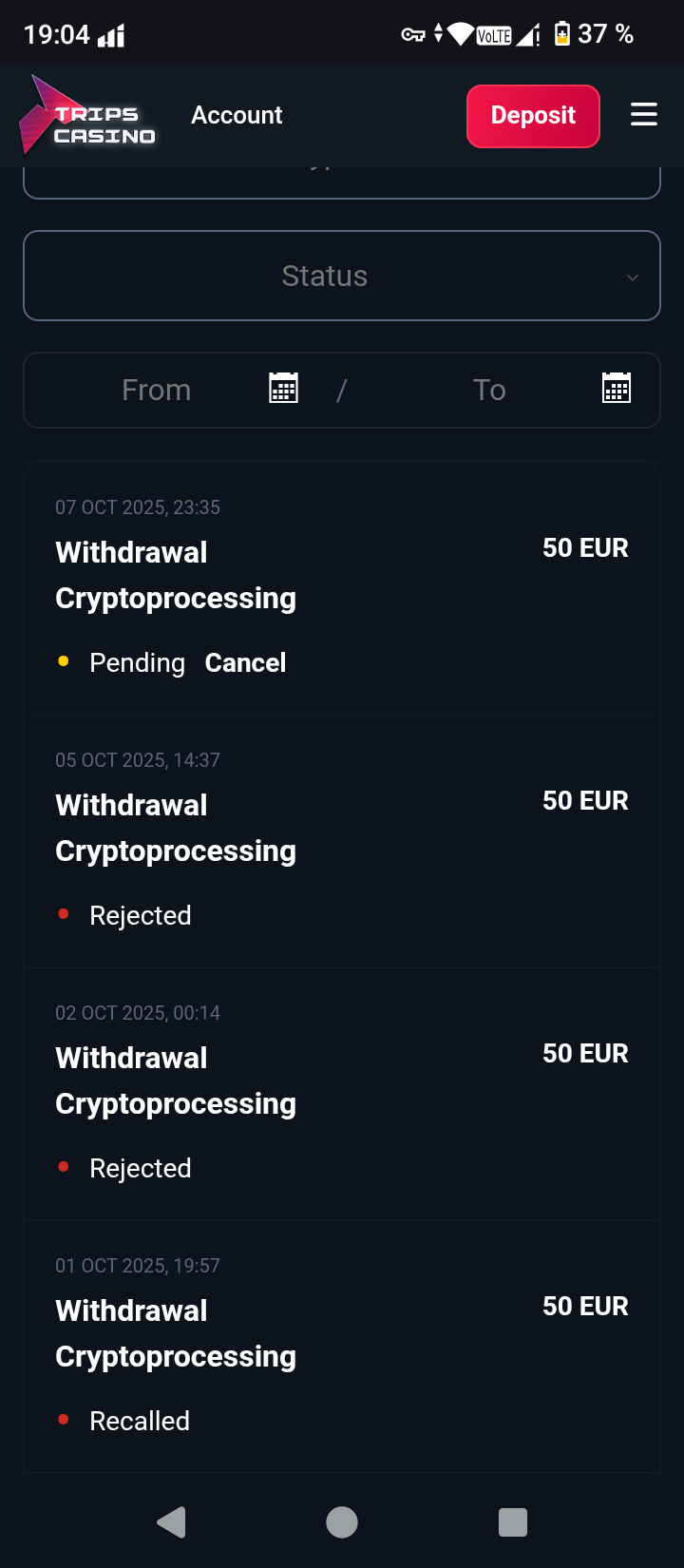The height and width of the screenshot is (1568, 684).
Task: Tap the Wi-Fi status bar icon
Action: point(461,35)
